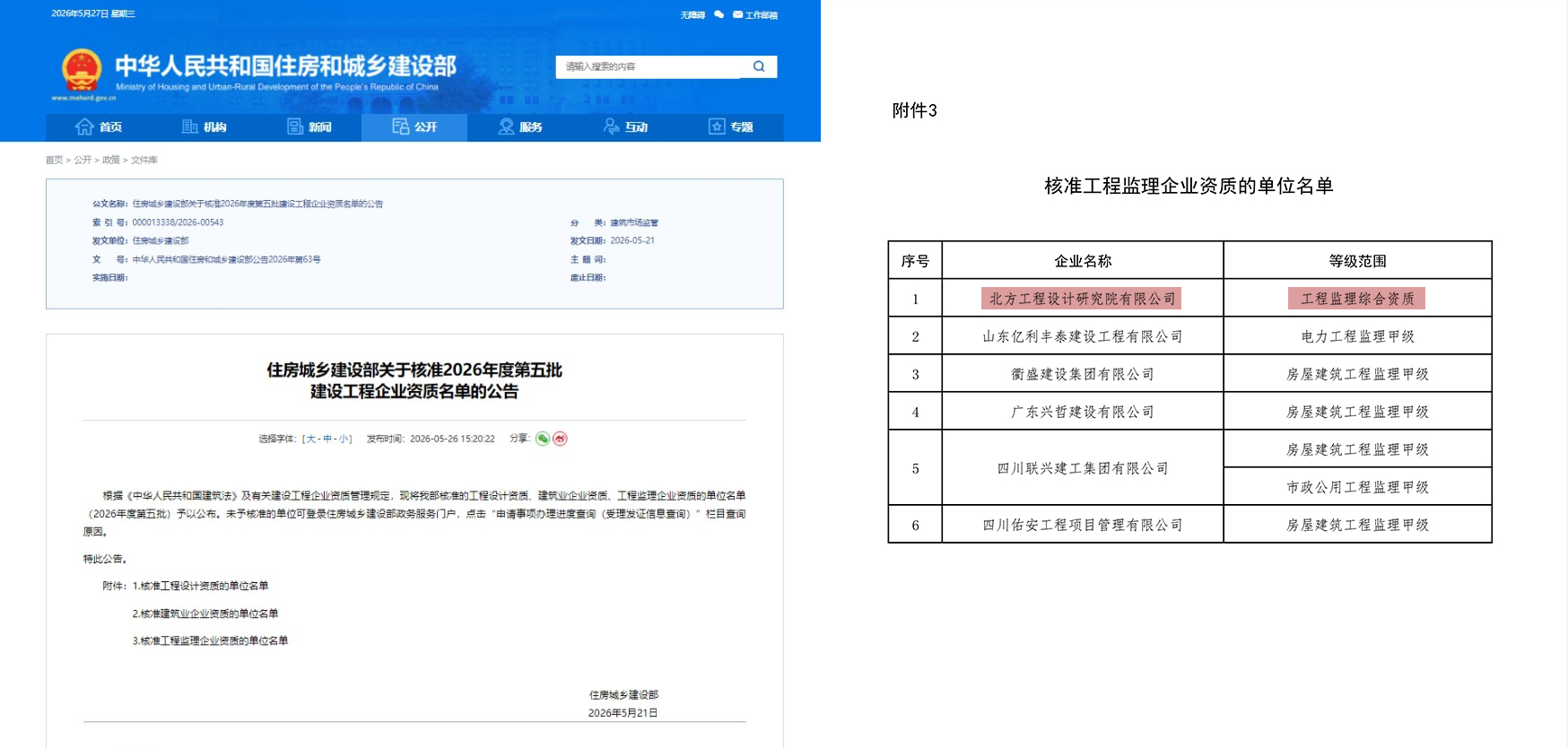Click the WeChat icon in top bar
This screenshot has height=748, width=1568.
(719, 14)
